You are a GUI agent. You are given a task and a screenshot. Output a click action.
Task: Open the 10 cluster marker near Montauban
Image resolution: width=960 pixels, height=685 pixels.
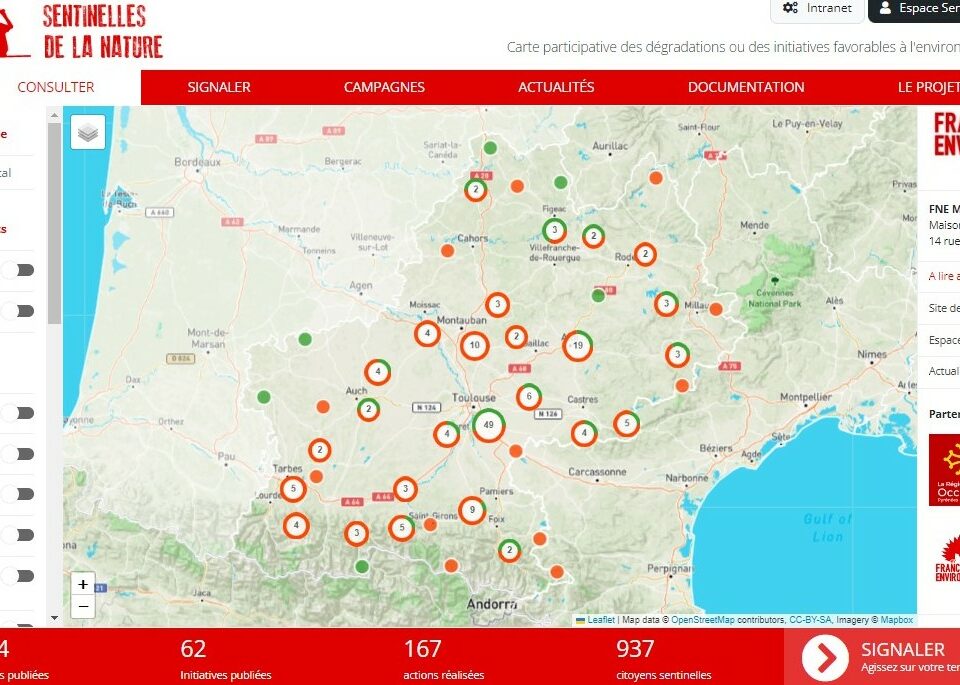(474, 345)
